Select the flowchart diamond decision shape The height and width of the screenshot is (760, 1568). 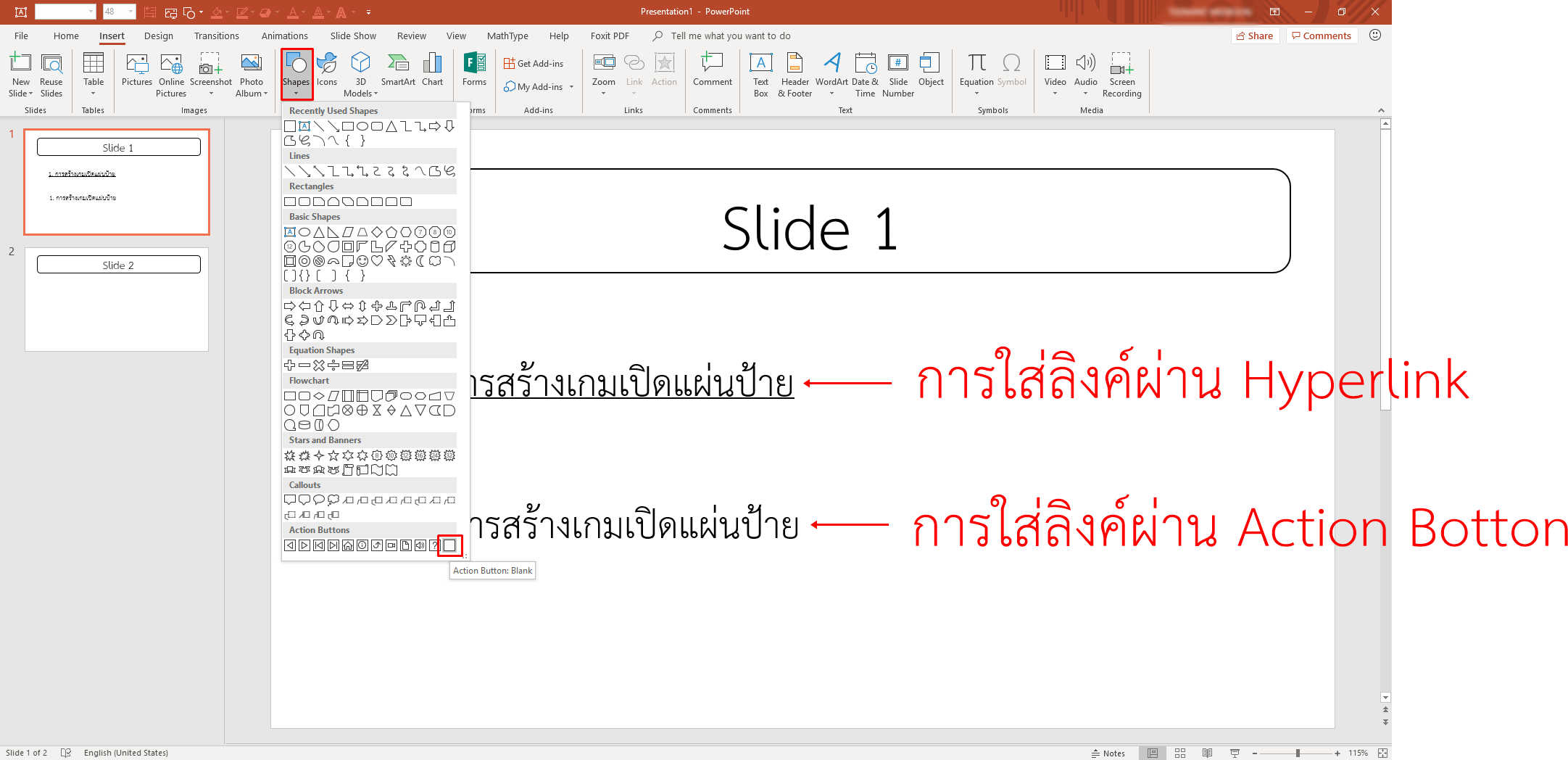319,396
